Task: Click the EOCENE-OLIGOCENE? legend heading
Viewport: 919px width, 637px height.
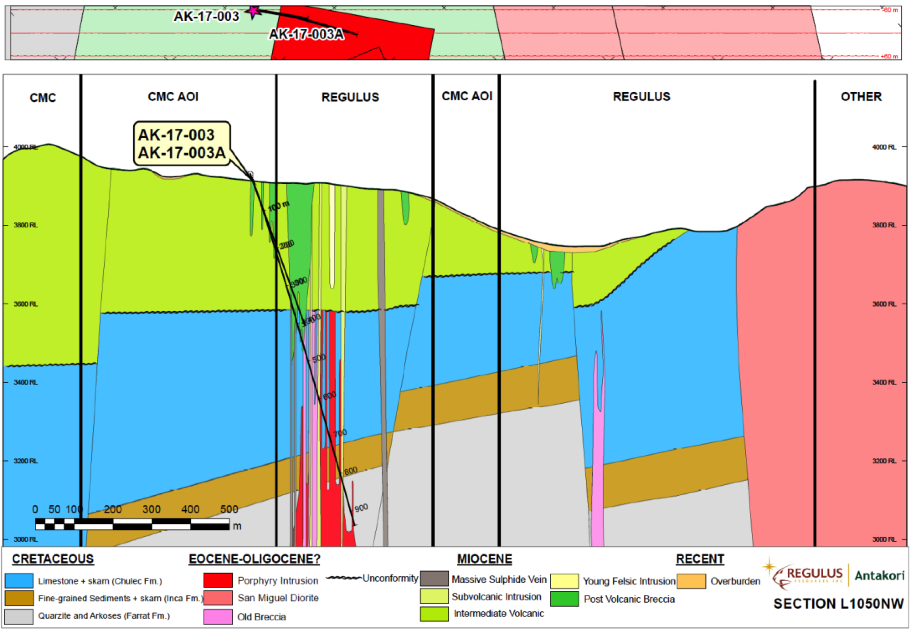Action: pos(252,559)
